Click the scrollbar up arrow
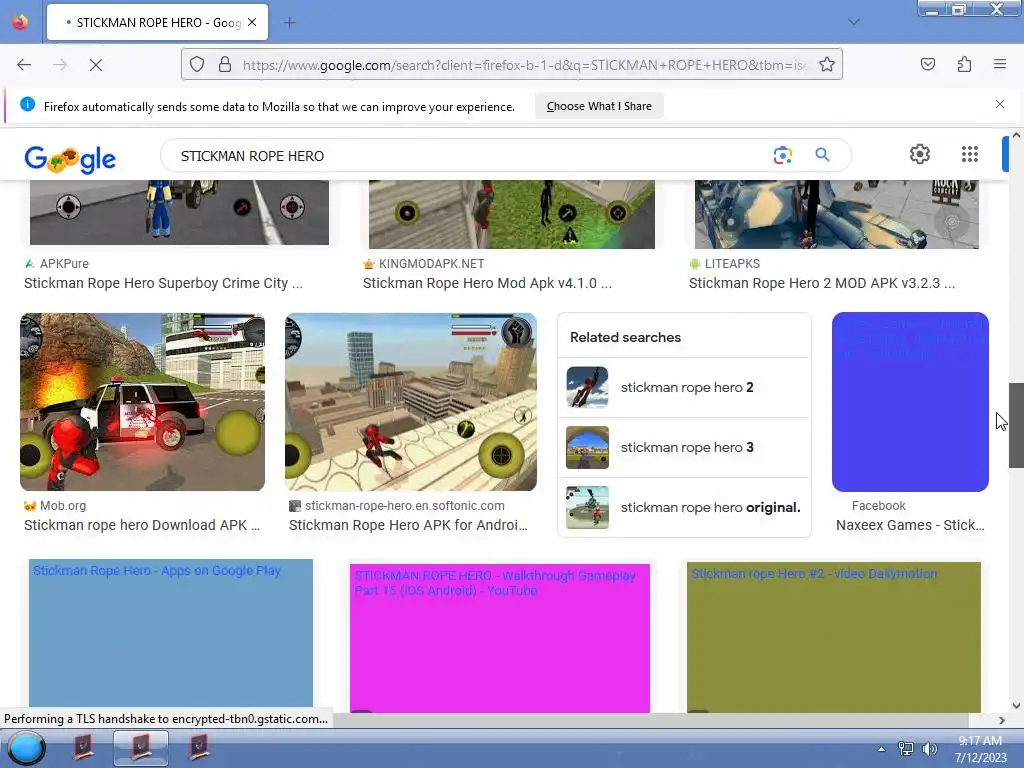1024x768 pixels. click(1016, 135)
